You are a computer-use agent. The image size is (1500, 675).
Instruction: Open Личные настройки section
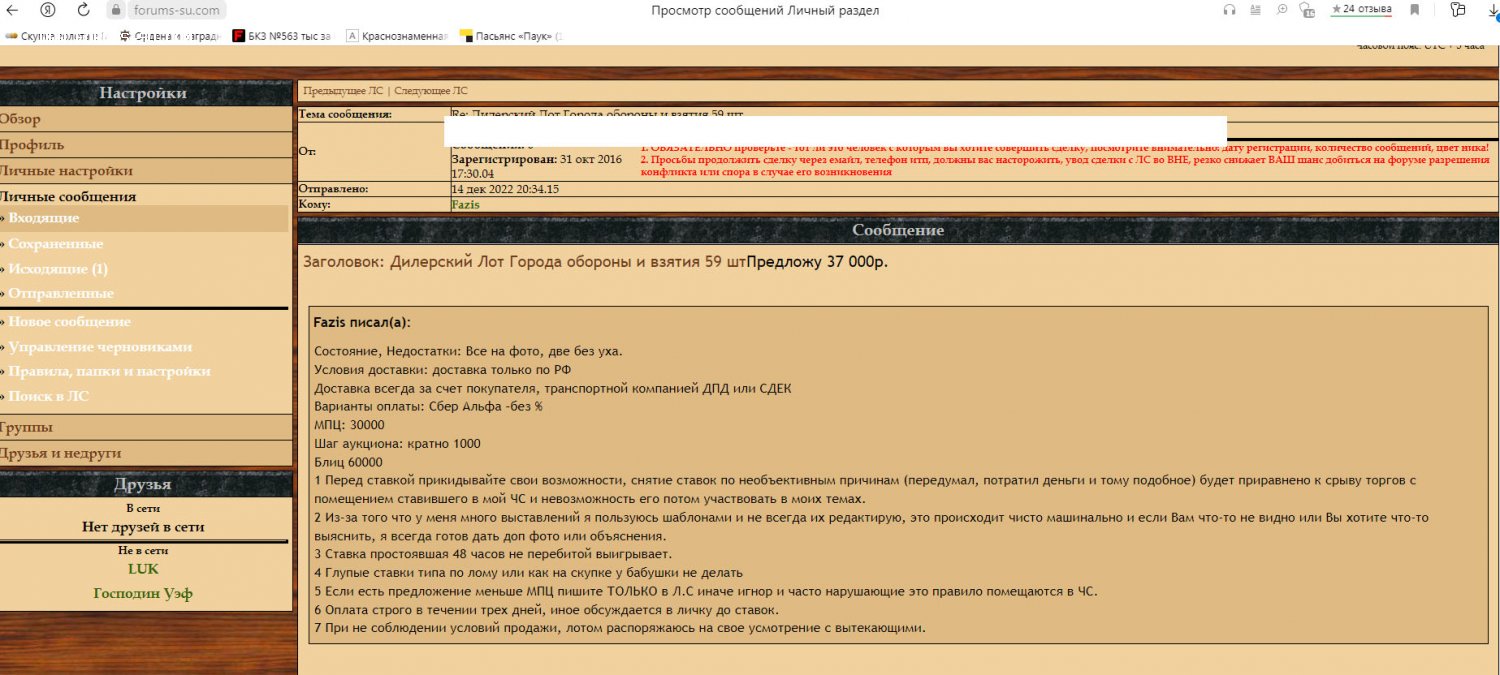67,171
